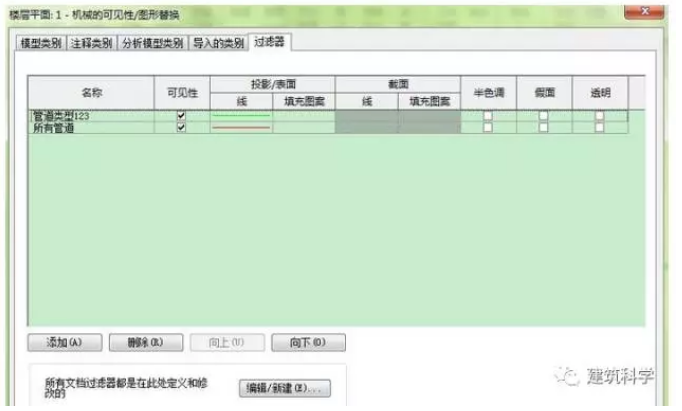Click the 向下(D) button
682x411 pixels.
(308, 342)
